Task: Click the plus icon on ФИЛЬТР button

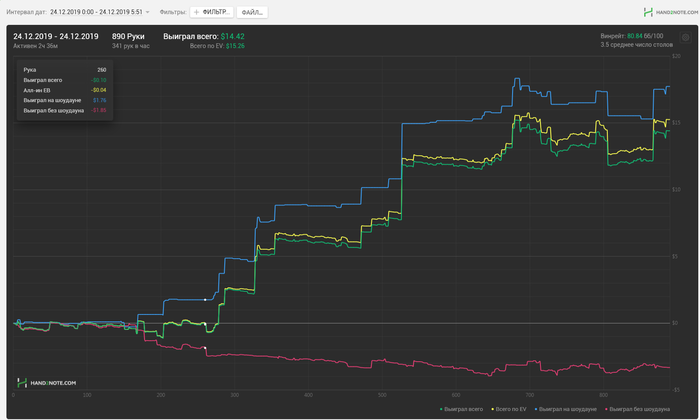Action: (196, 12)
